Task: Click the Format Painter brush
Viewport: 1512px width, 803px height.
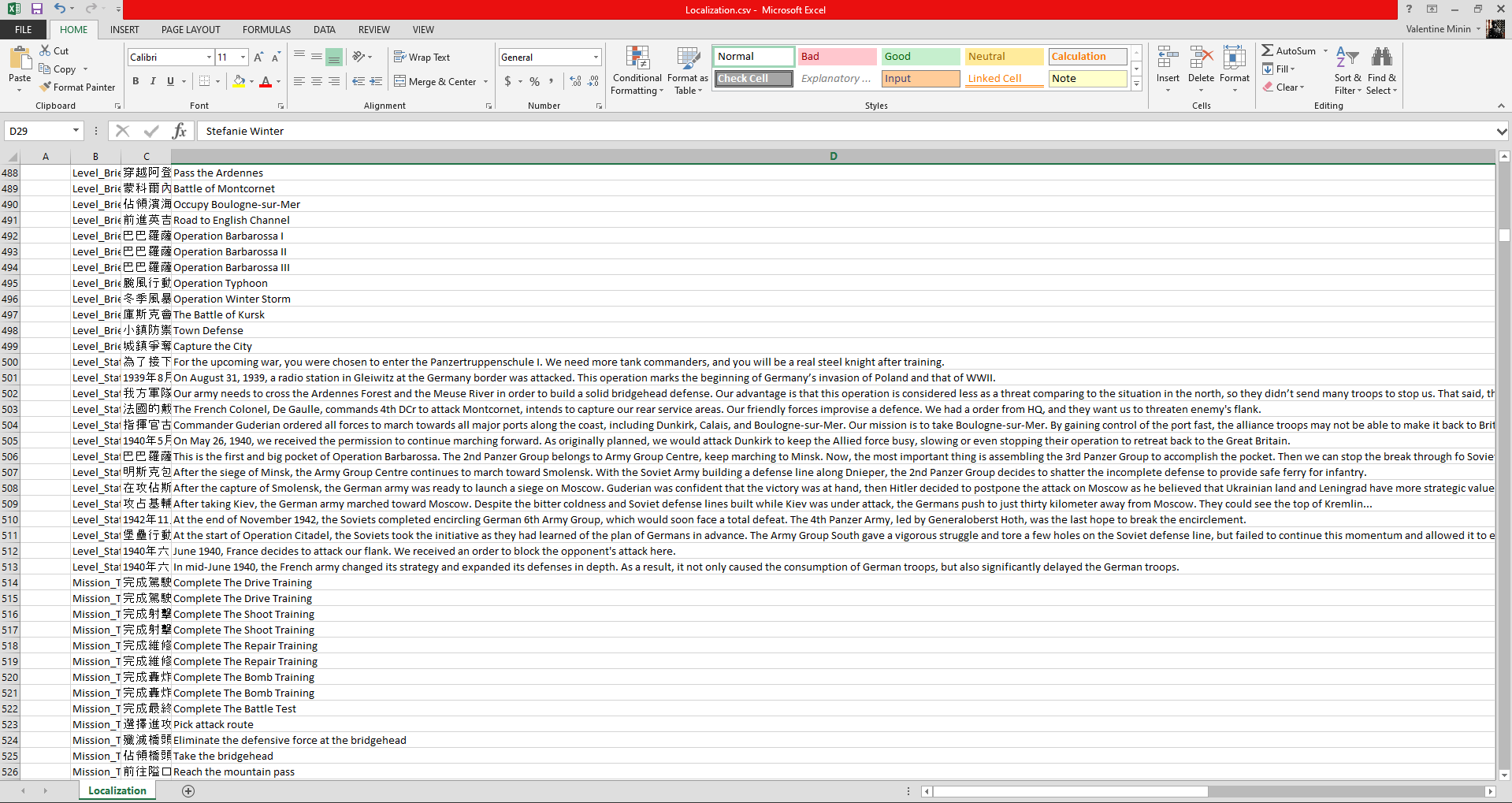Action: pos(46,87)
